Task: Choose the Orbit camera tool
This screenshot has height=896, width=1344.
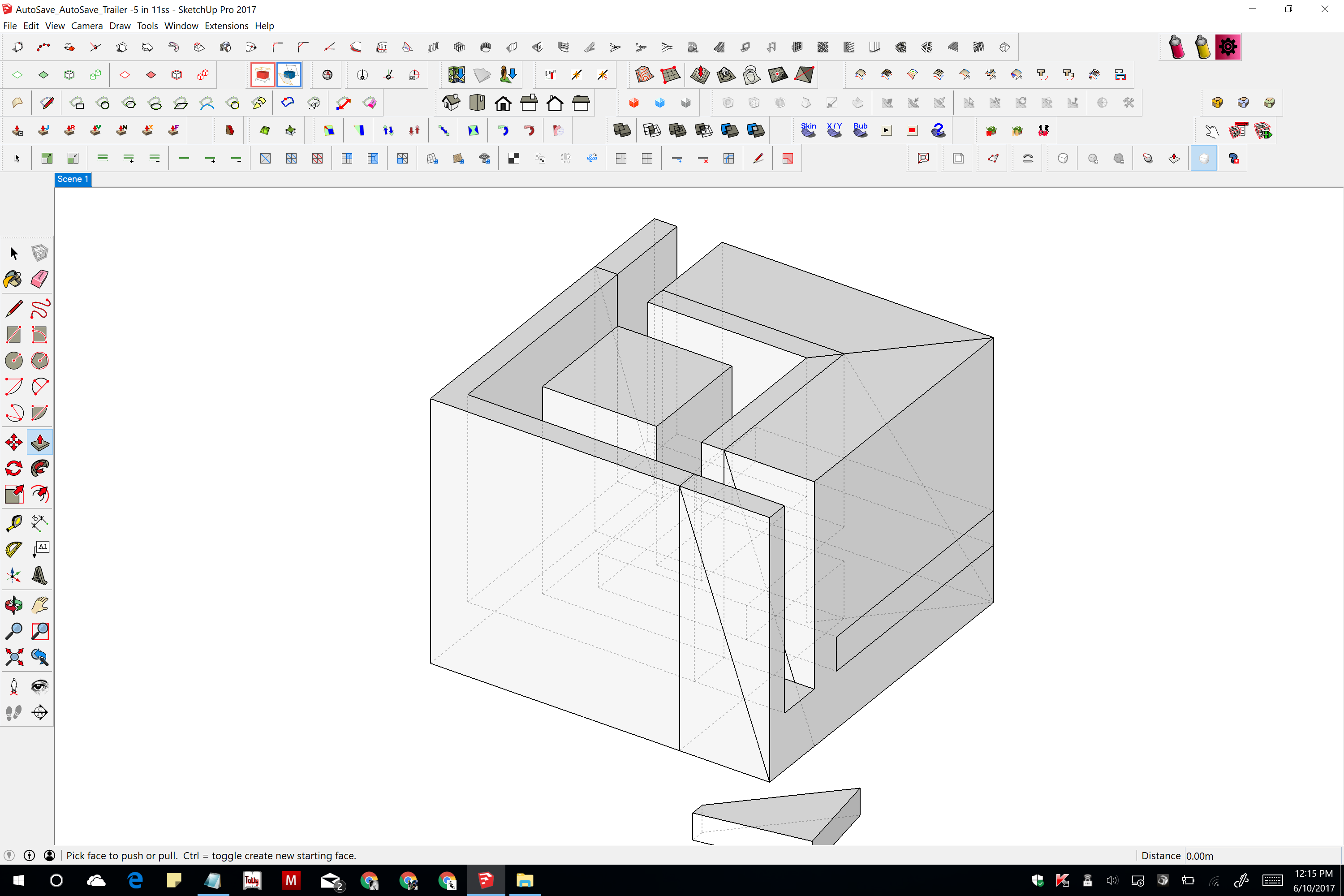Action: 14,604
